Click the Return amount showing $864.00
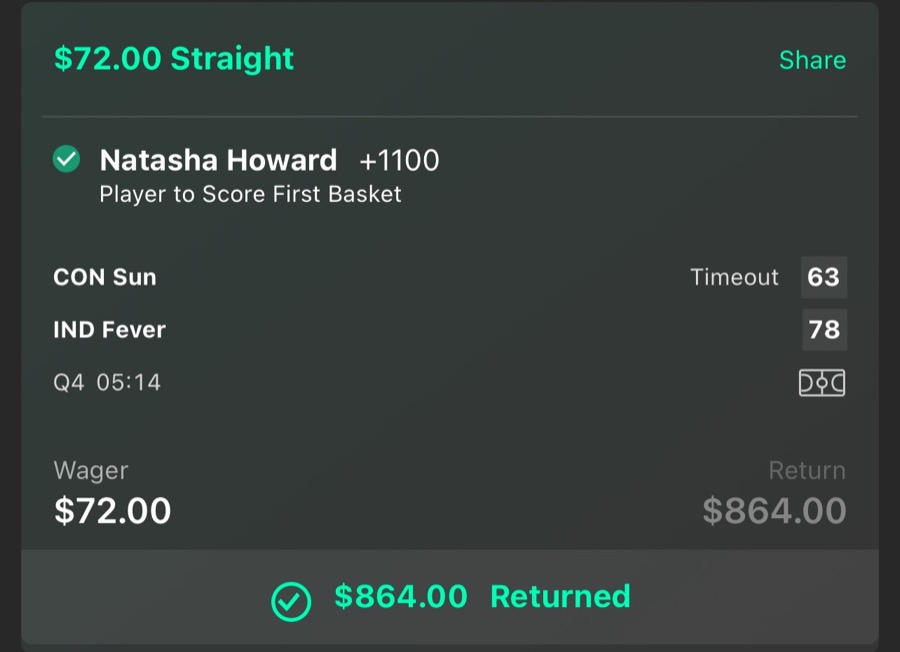Image resolution: width=900 pixels, height=652 pixels. click(x=779, y=511)
